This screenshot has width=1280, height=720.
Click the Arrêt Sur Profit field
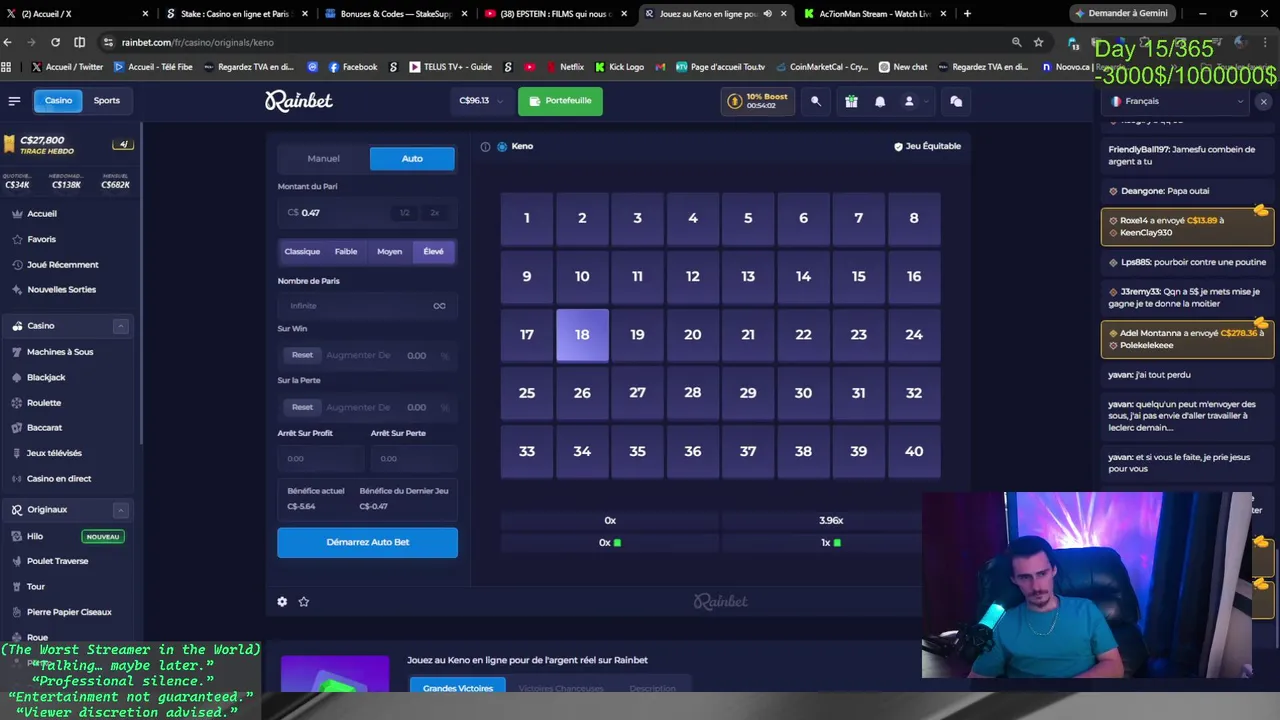point(320,458)
